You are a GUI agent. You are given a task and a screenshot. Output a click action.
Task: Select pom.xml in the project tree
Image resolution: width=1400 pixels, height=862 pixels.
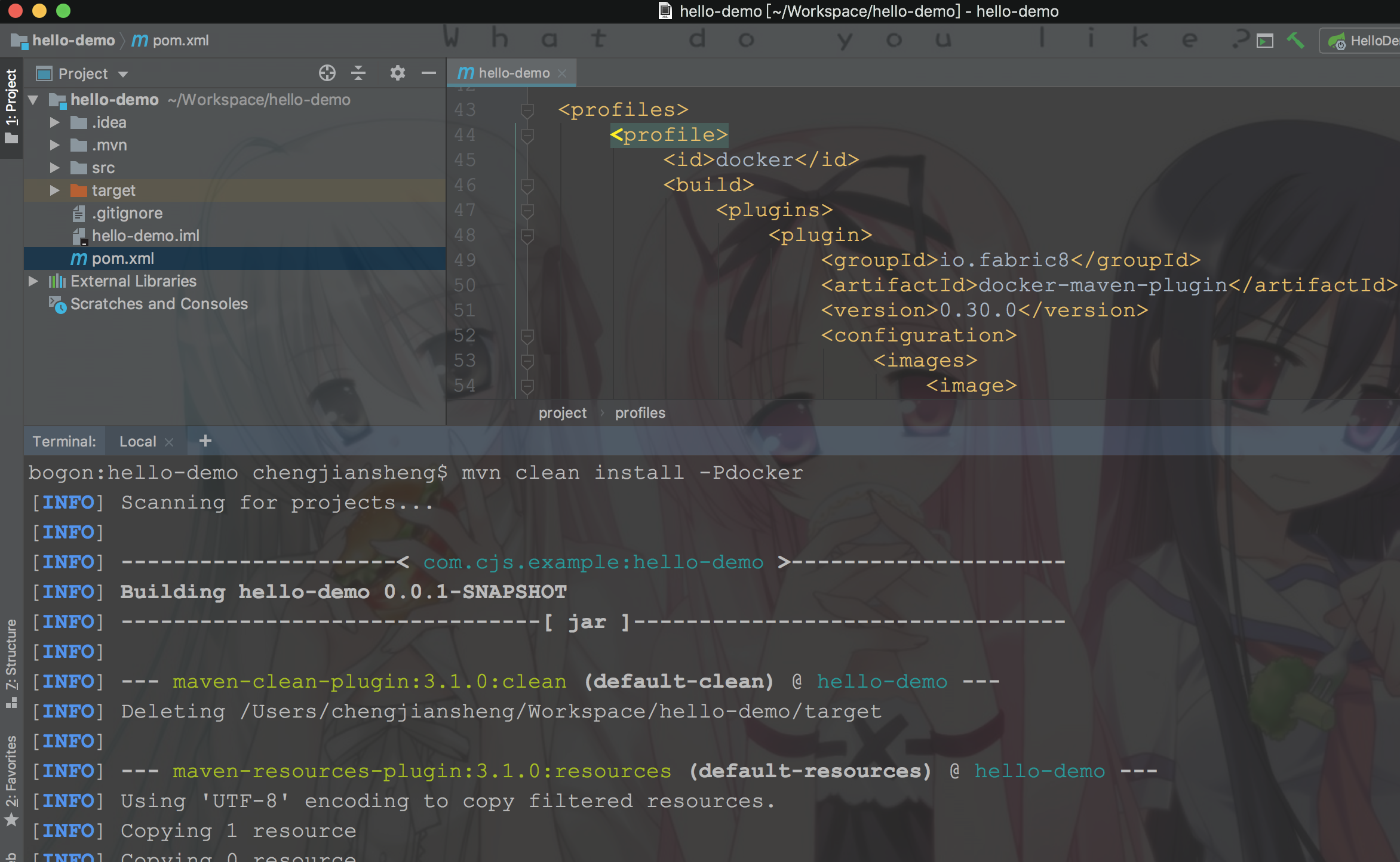pos(122,259)
